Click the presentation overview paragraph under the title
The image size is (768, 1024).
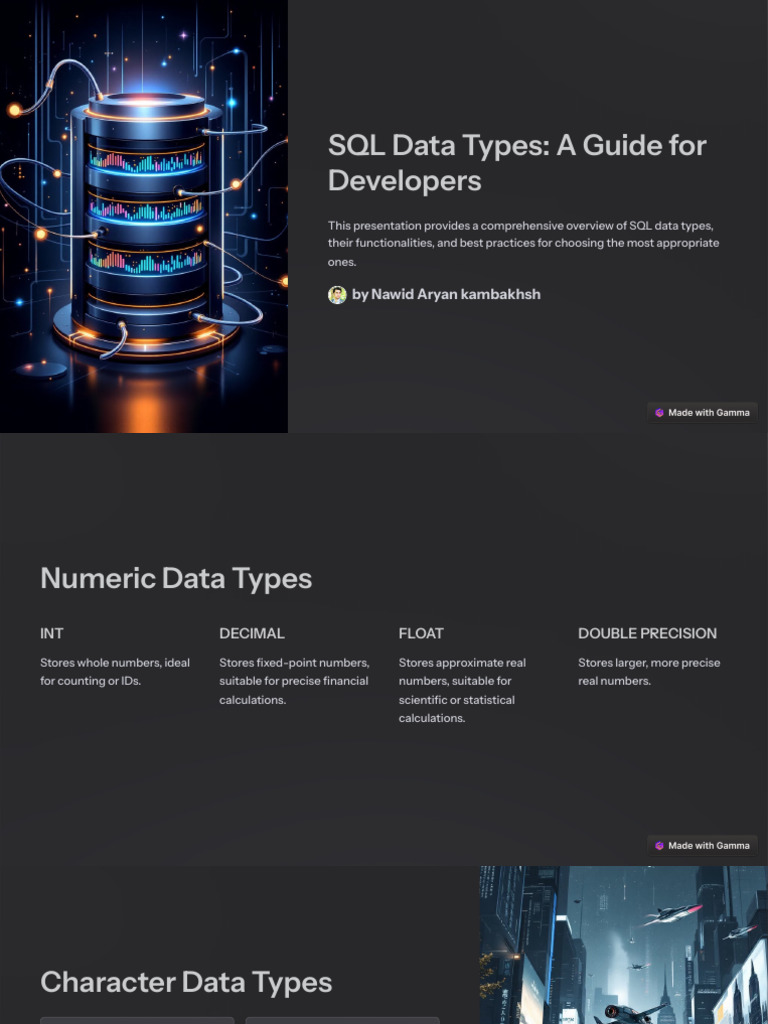click(523, 244)
